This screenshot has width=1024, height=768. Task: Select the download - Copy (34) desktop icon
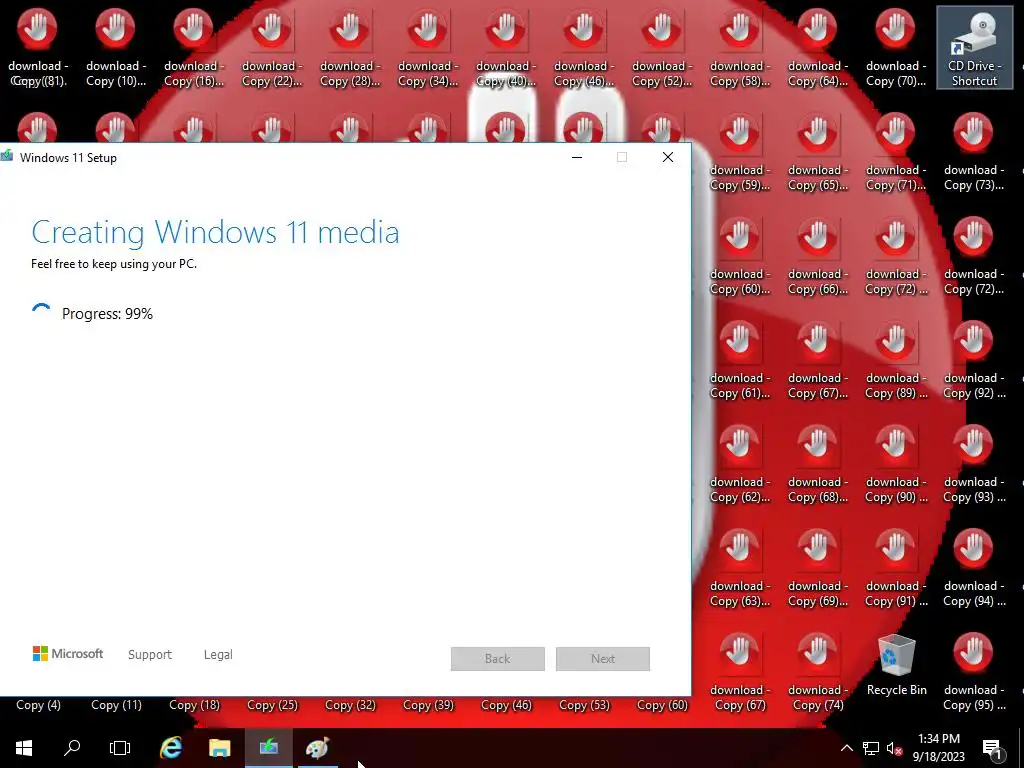pos(428,48)
